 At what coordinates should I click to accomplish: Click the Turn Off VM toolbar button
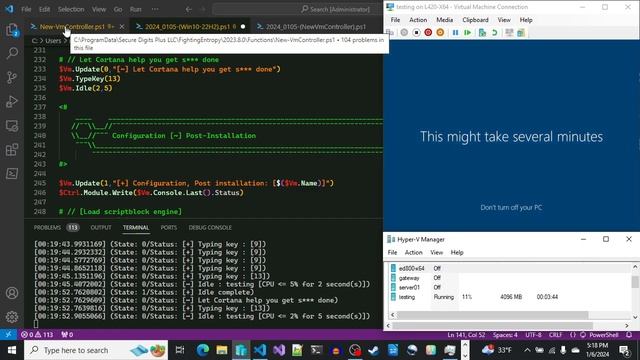pos(416,33)
